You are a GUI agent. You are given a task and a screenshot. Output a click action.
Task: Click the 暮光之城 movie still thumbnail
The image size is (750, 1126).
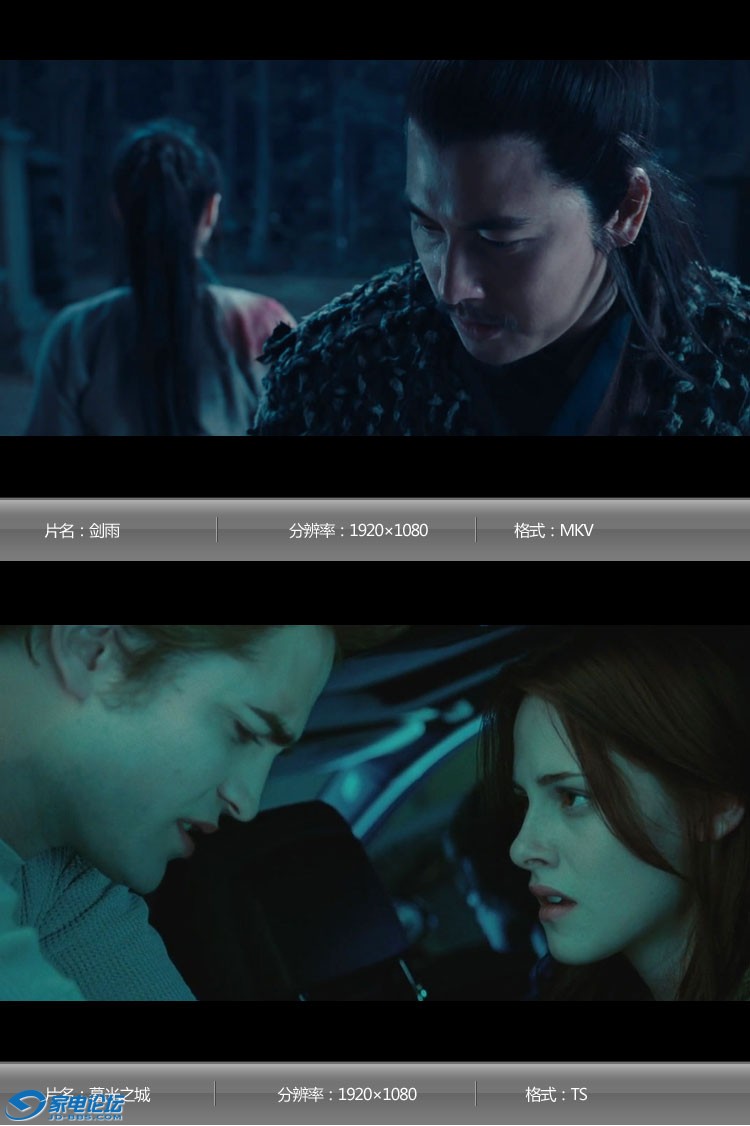(375, 812)
